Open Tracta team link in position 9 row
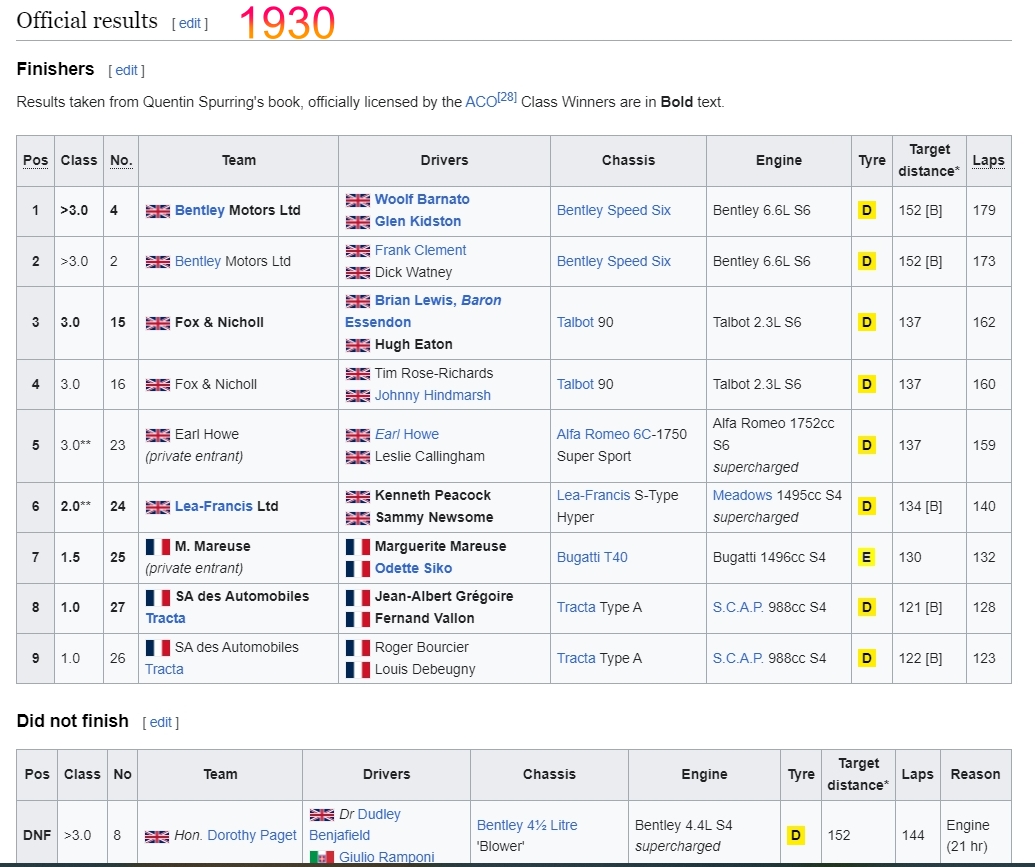 (164, 669)
